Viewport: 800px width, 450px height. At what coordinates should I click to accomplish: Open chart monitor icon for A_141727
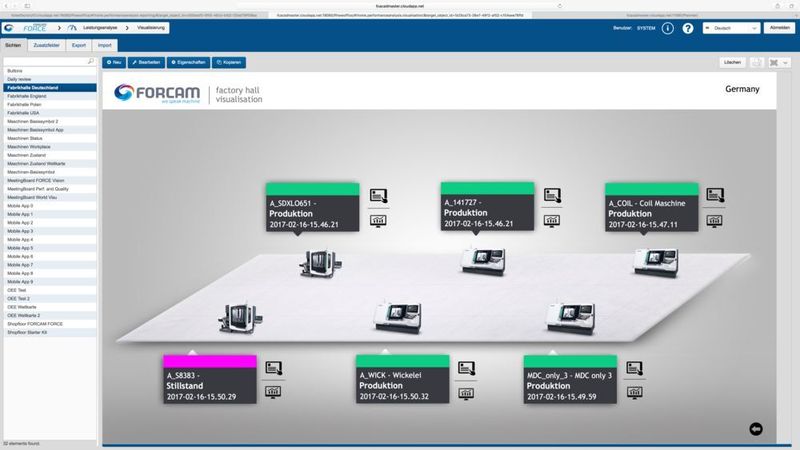[552, 220]
